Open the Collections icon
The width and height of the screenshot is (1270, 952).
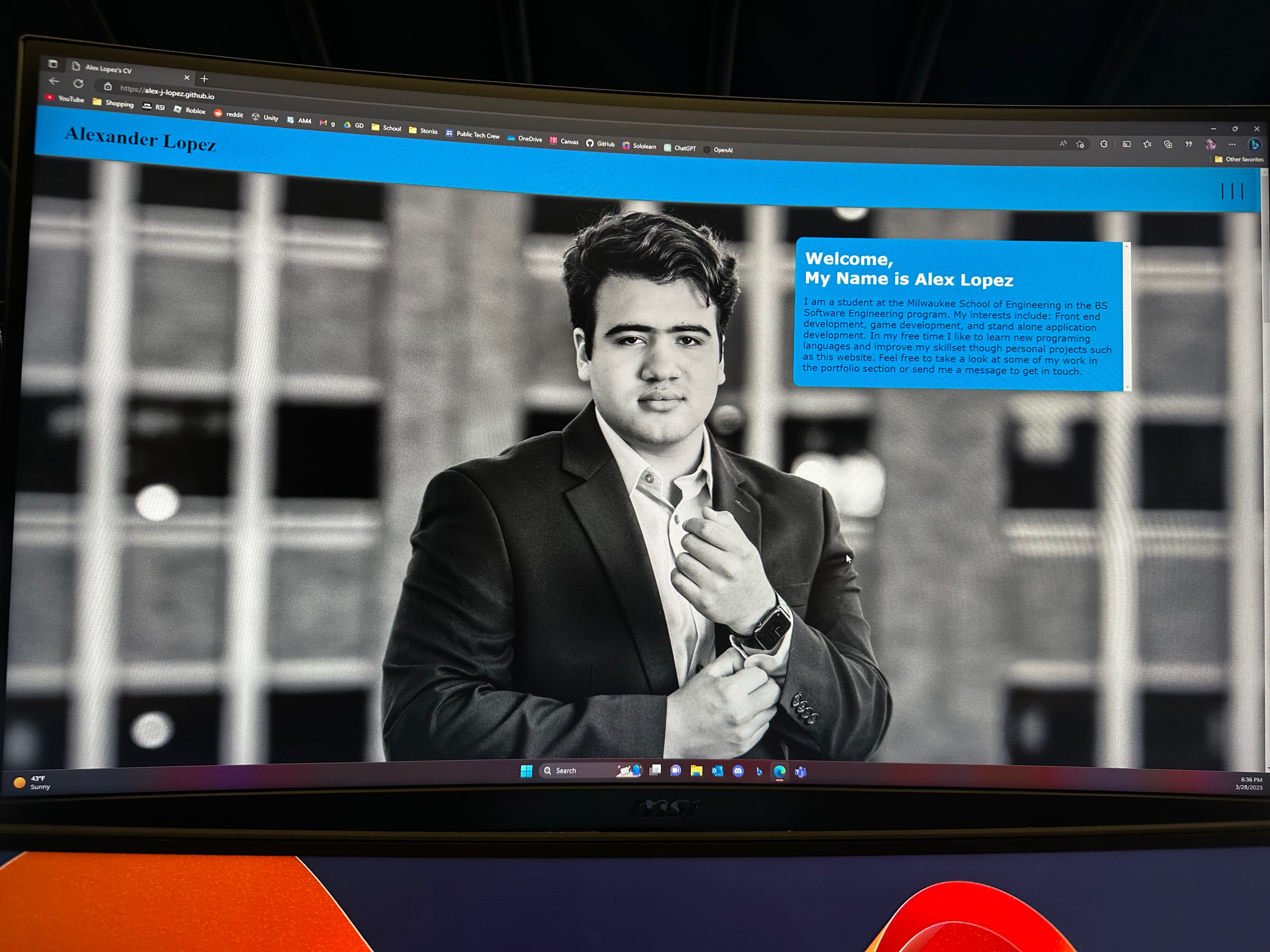coord(1168,144)
